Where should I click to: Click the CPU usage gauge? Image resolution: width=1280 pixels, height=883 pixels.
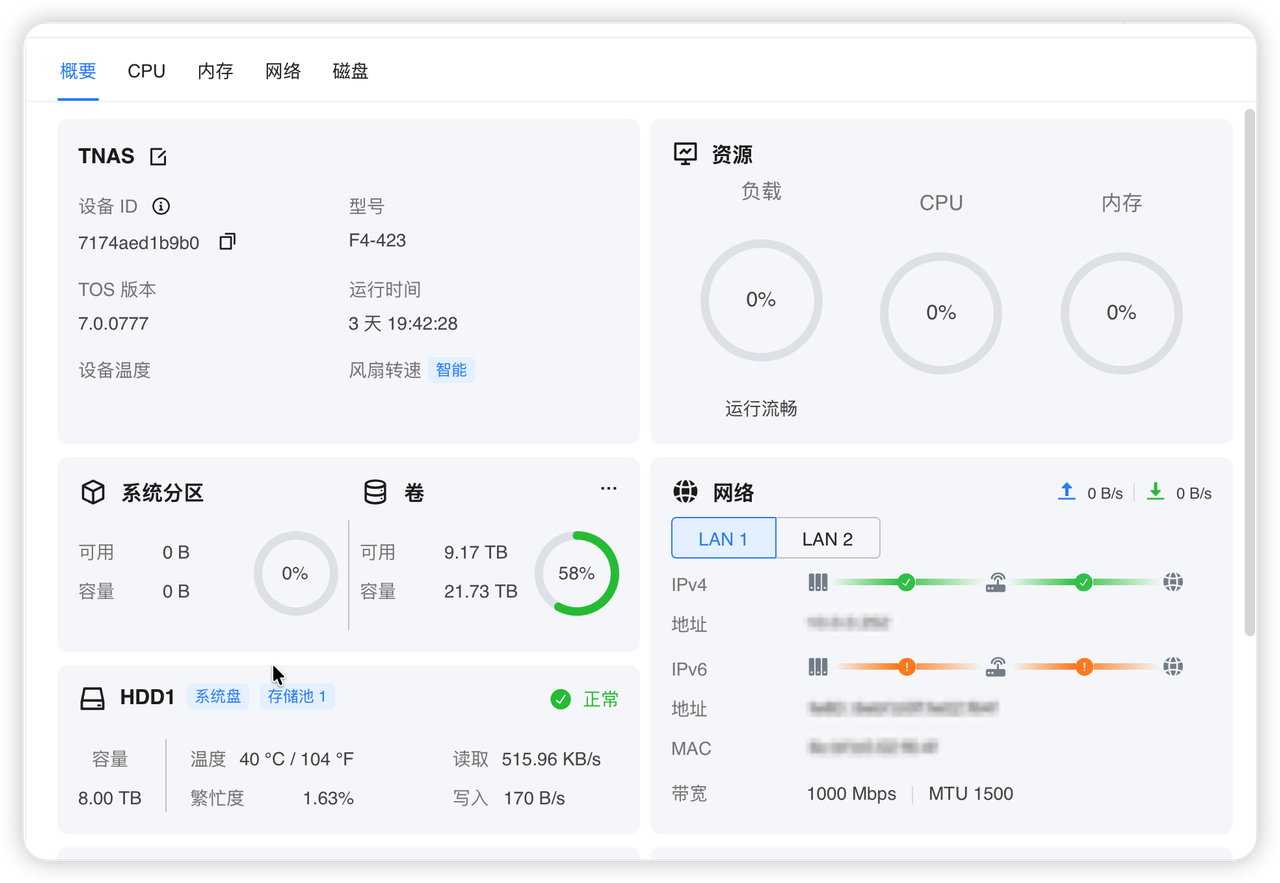(941, 313)
